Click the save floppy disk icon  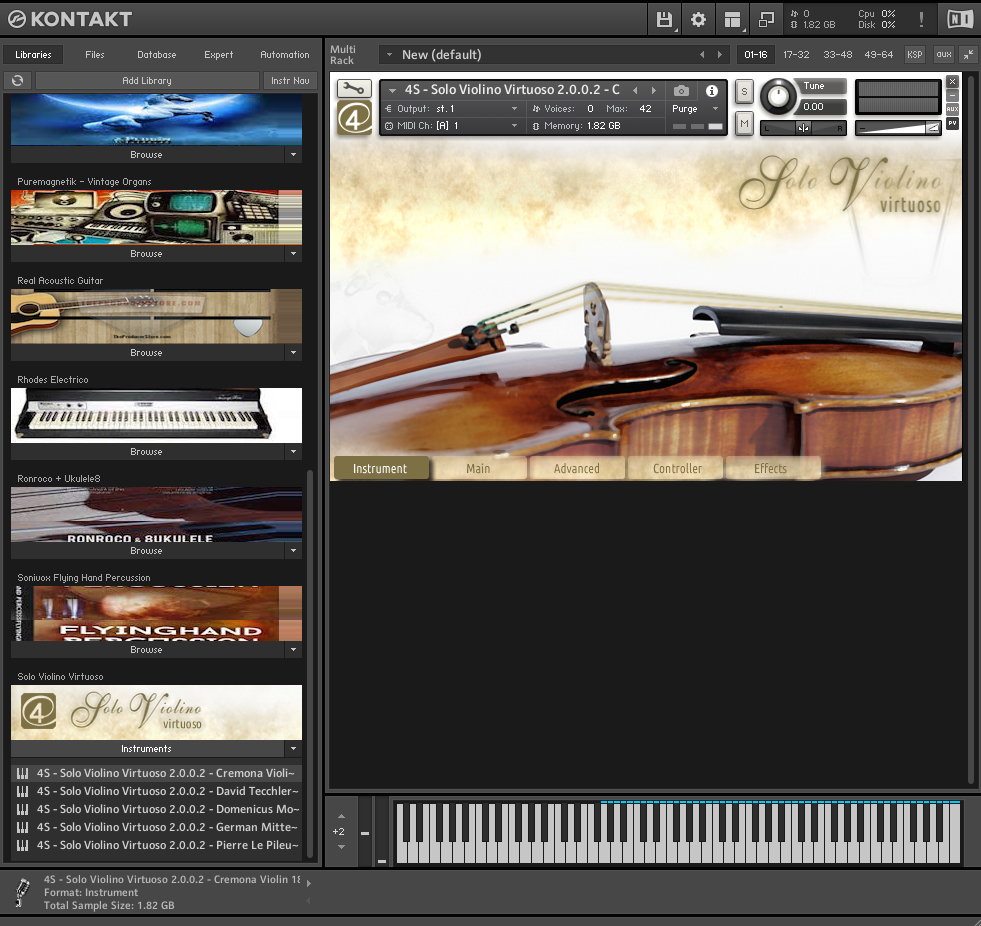664,19
